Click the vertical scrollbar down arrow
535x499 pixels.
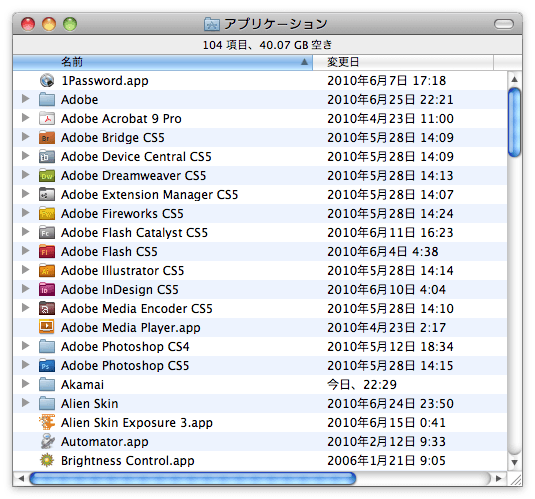(x=515, y=462)
